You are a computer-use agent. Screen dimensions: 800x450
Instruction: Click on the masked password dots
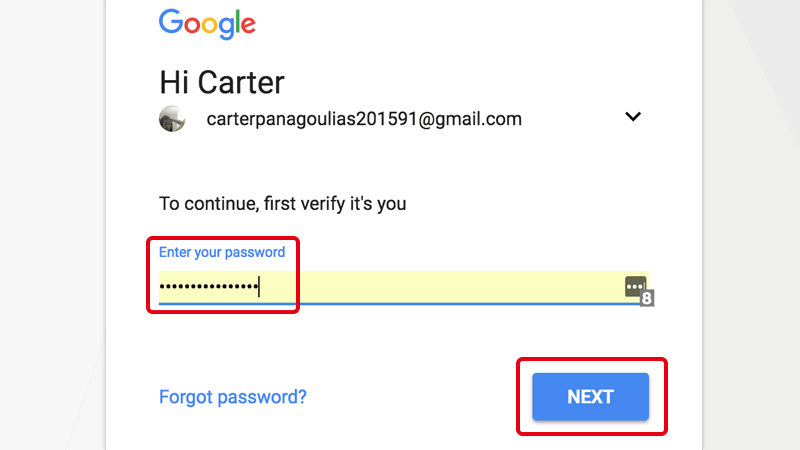pyautogui.click(x=208, y=288)
